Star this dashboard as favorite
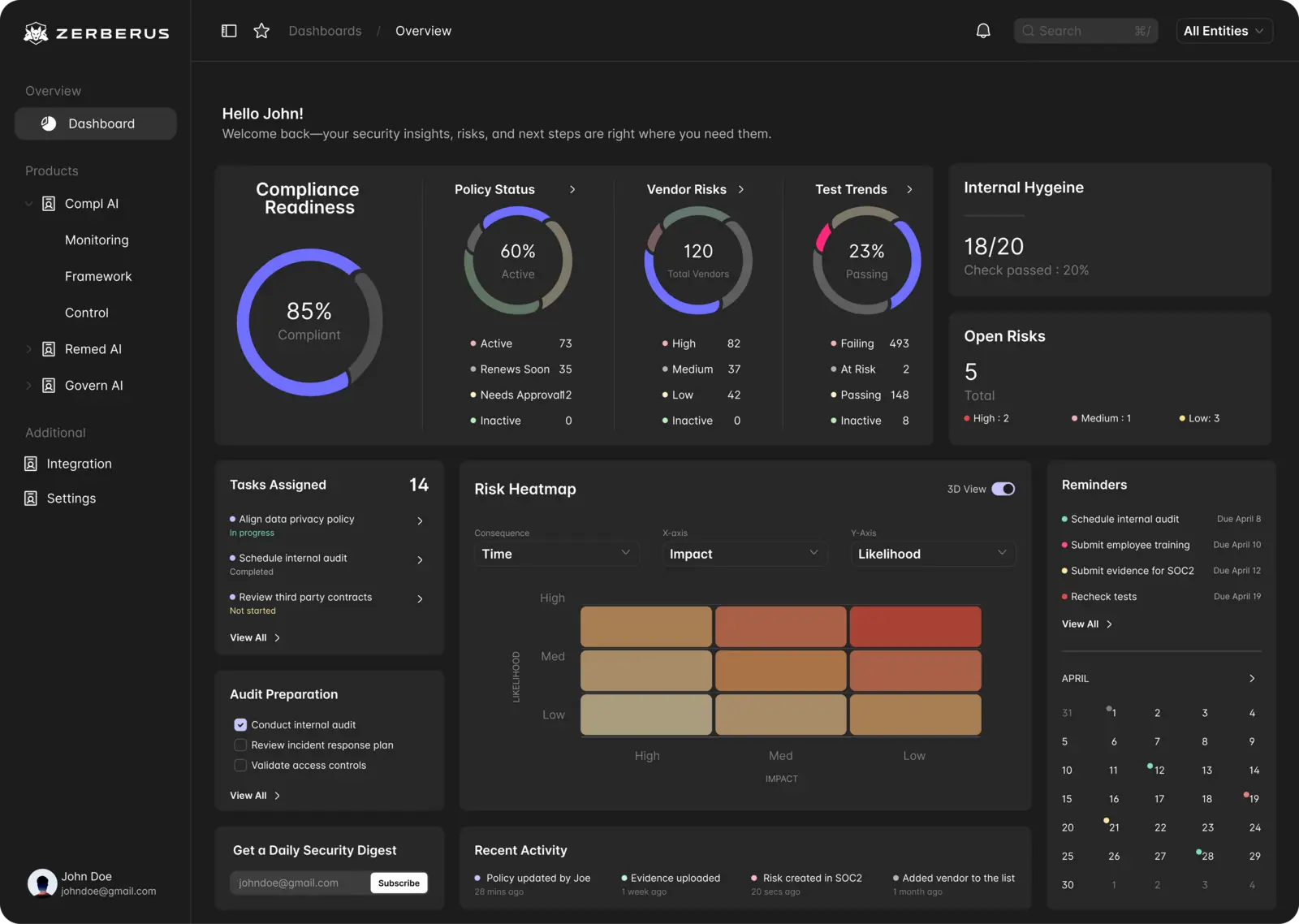This screenshot has height=924, width=1299. click(261, 31)
